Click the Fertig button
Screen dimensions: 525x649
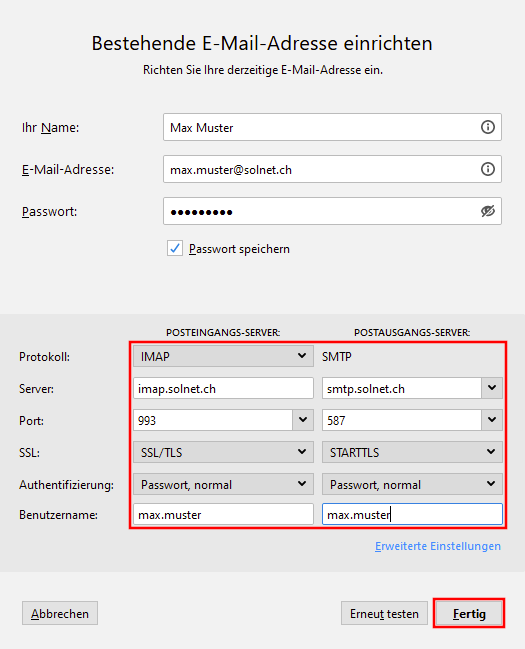pyautogui.click(x=469, y=613)
